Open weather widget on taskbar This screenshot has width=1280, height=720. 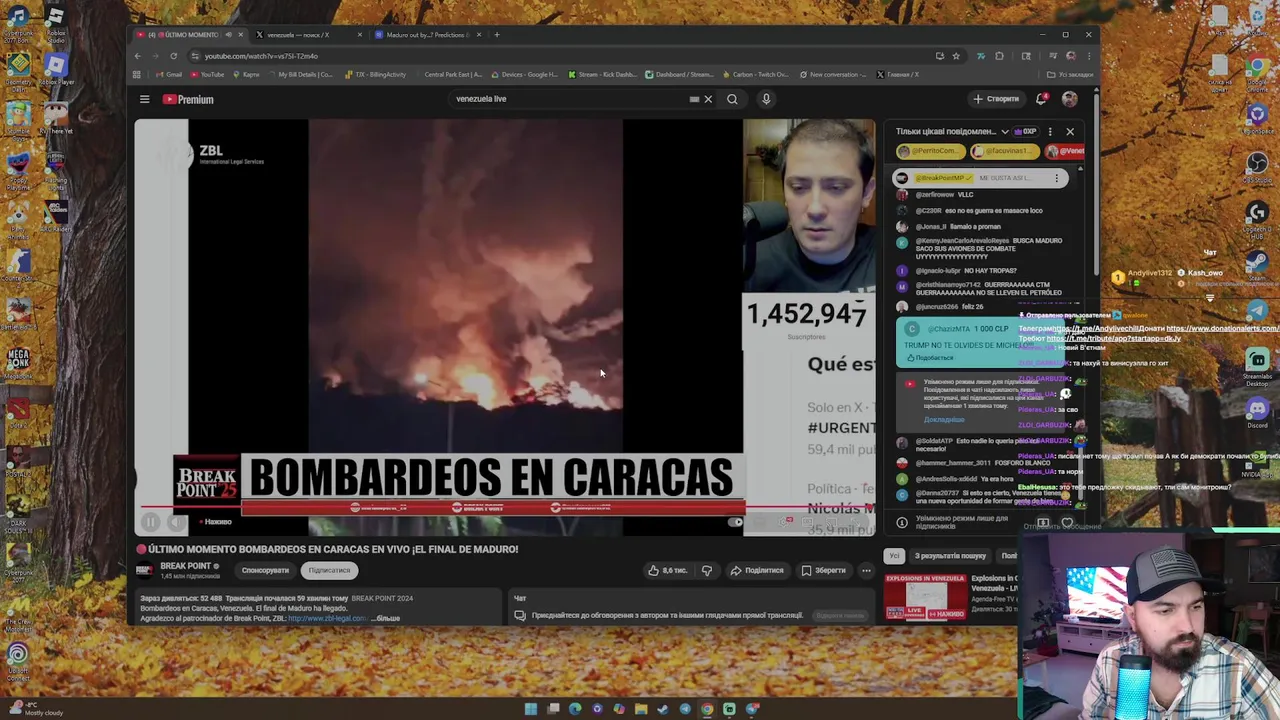click(x=35, y=709)
